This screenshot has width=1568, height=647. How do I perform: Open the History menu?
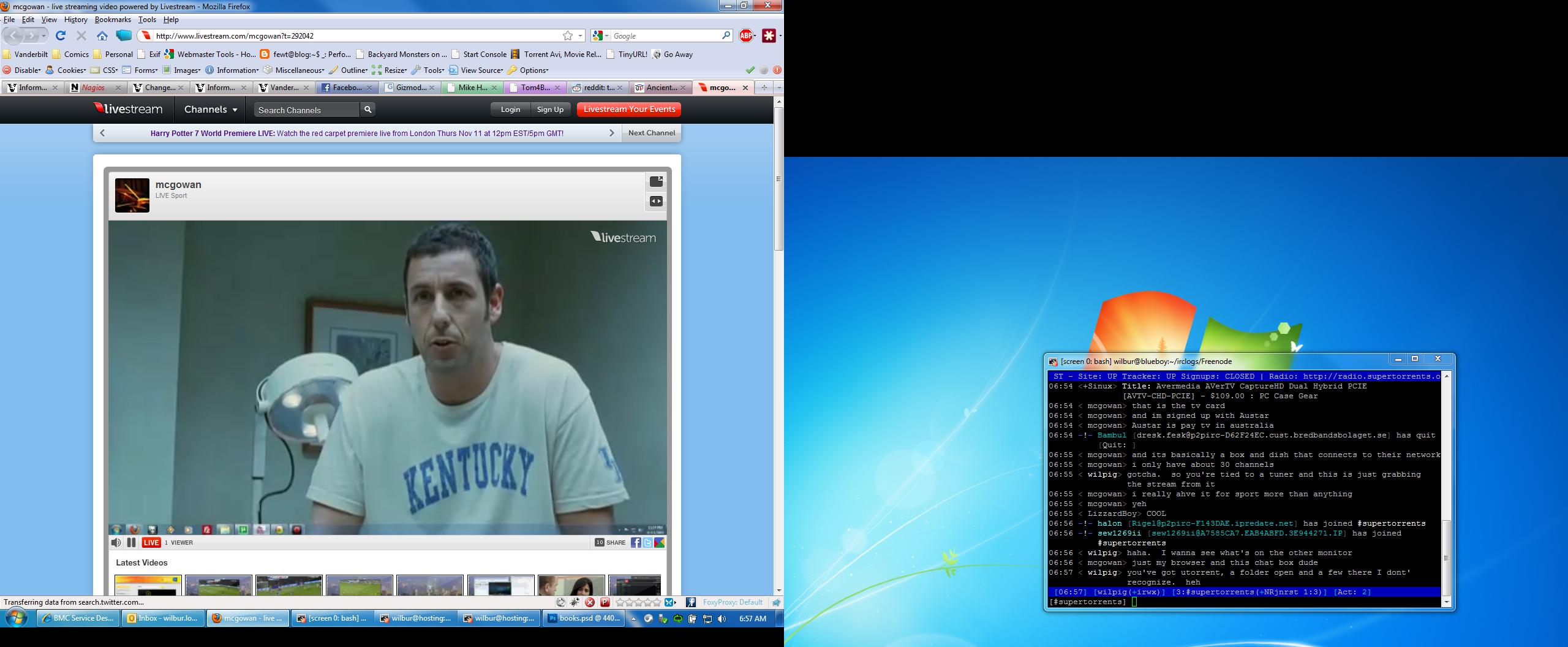pos(76,20)
